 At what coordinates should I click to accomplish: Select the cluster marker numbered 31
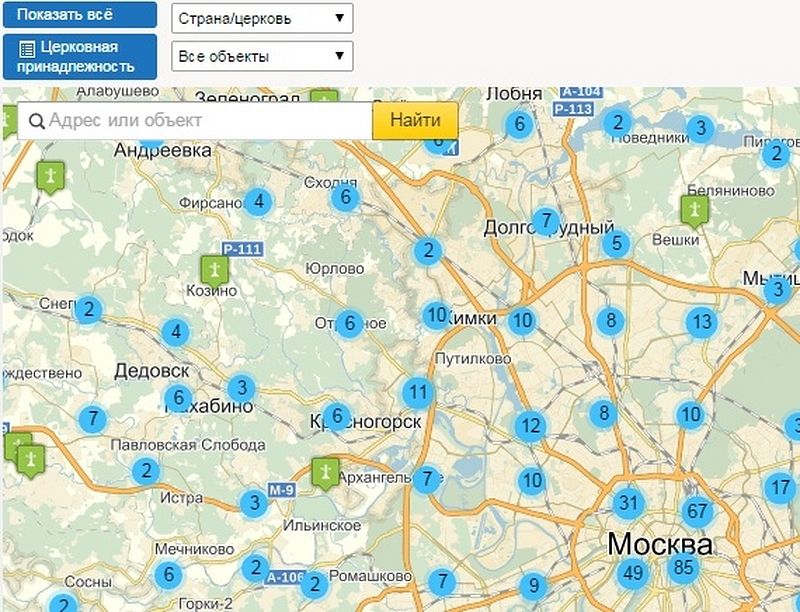pyautogui.click(x=628, y=502)
